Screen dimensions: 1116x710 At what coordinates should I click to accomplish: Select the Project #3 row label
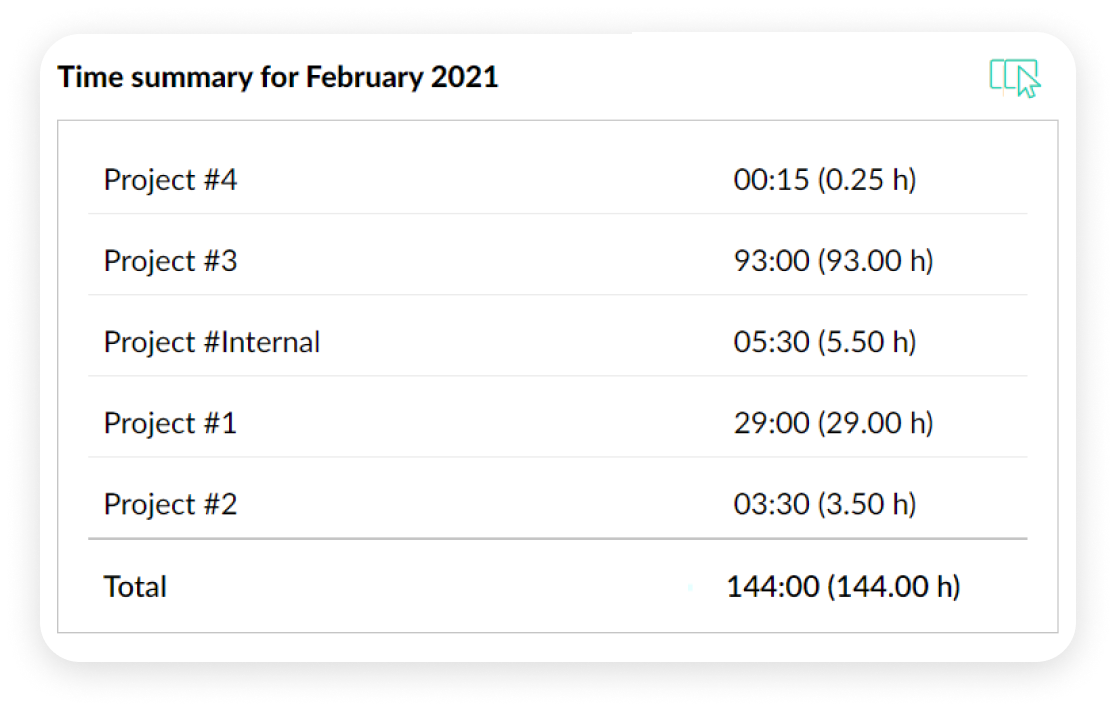(171, 262)
